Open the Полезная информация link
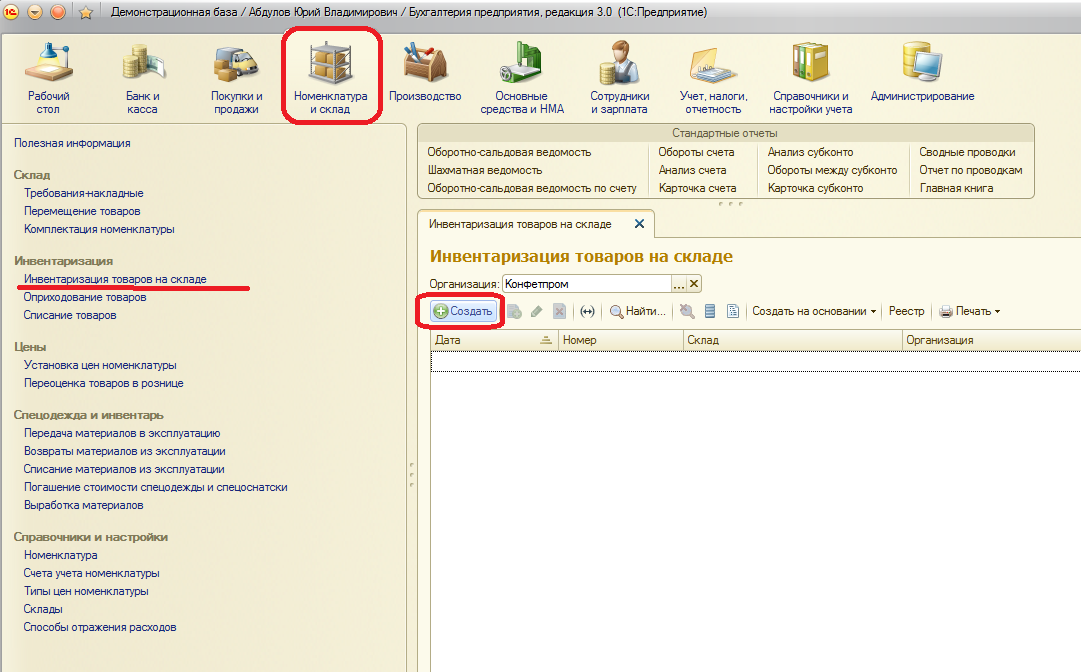 tap(72, 143)
